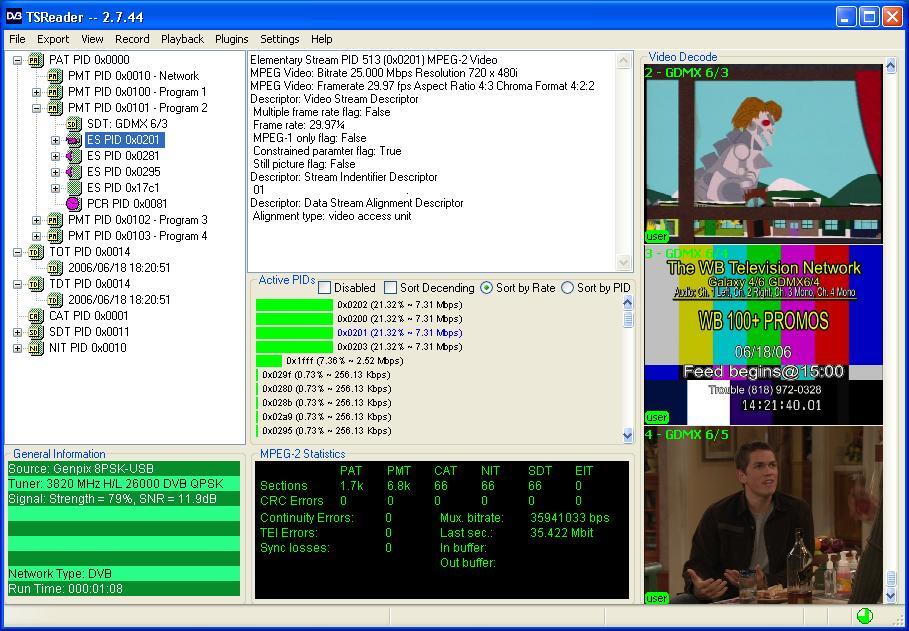This screenshot has width=909, height=631.
Task: Click the green status indicator in status bar
Action: click(864, 616)
